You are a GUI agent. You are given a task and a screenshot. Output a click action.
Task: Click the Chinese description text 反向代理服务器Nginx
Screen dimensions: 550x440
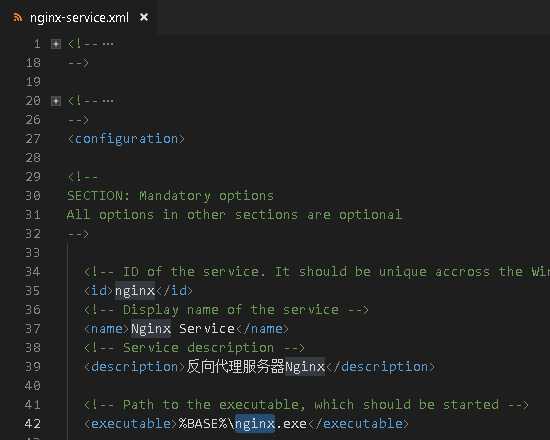point(256,367)
